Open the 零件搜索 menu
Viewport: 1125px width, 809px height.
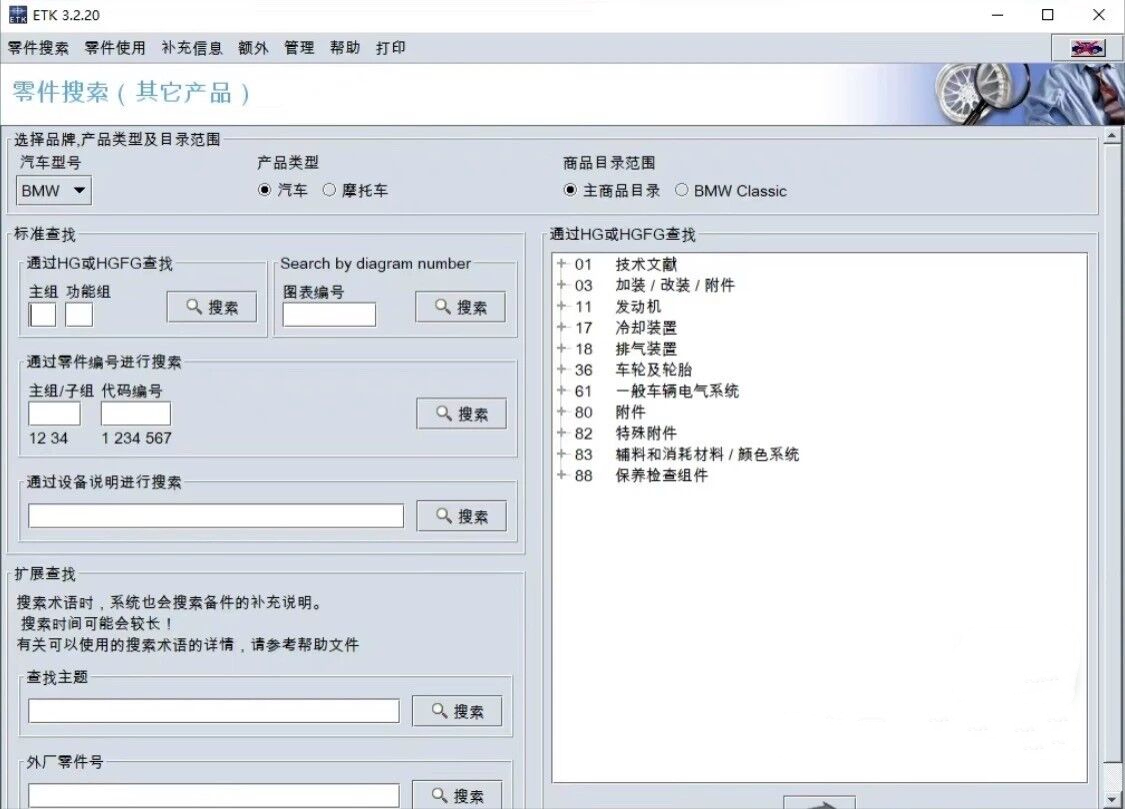pyautogui.click(x=38, y=48)
